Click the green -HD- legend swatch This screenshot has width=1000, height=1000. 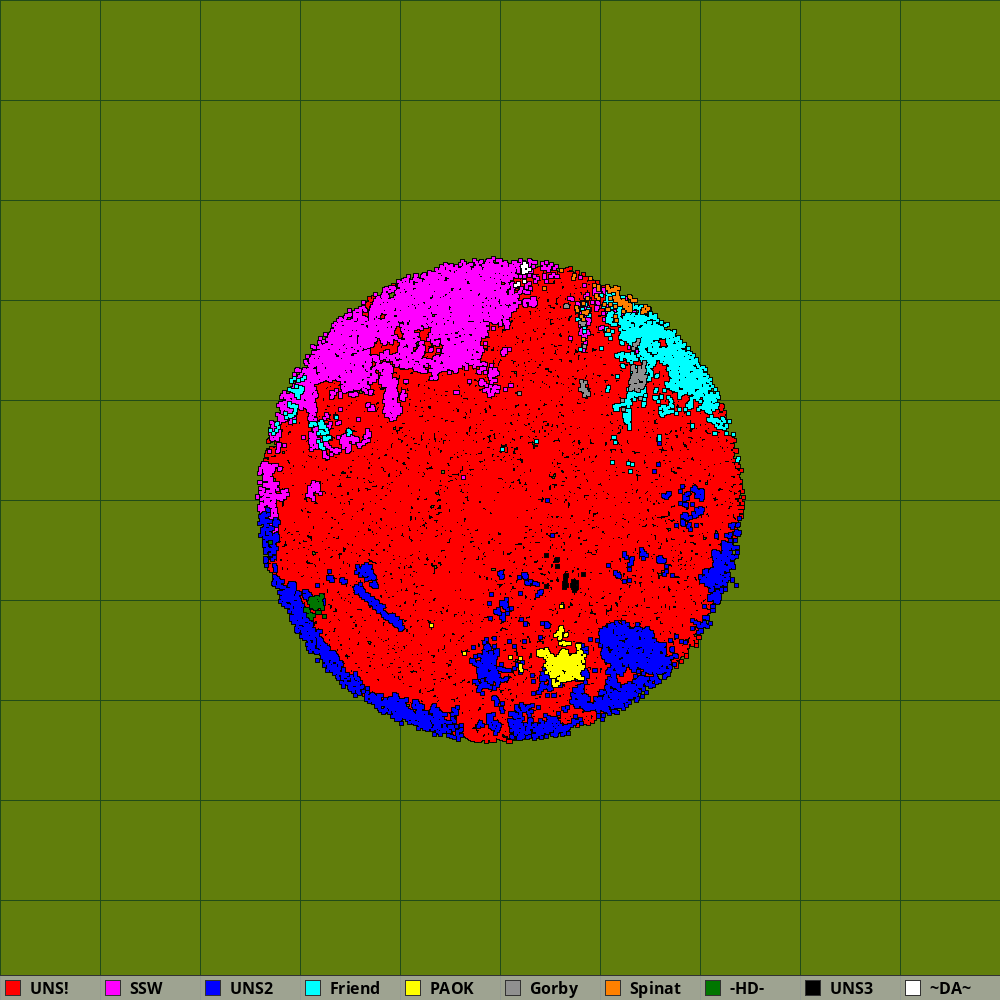[713, 988]
